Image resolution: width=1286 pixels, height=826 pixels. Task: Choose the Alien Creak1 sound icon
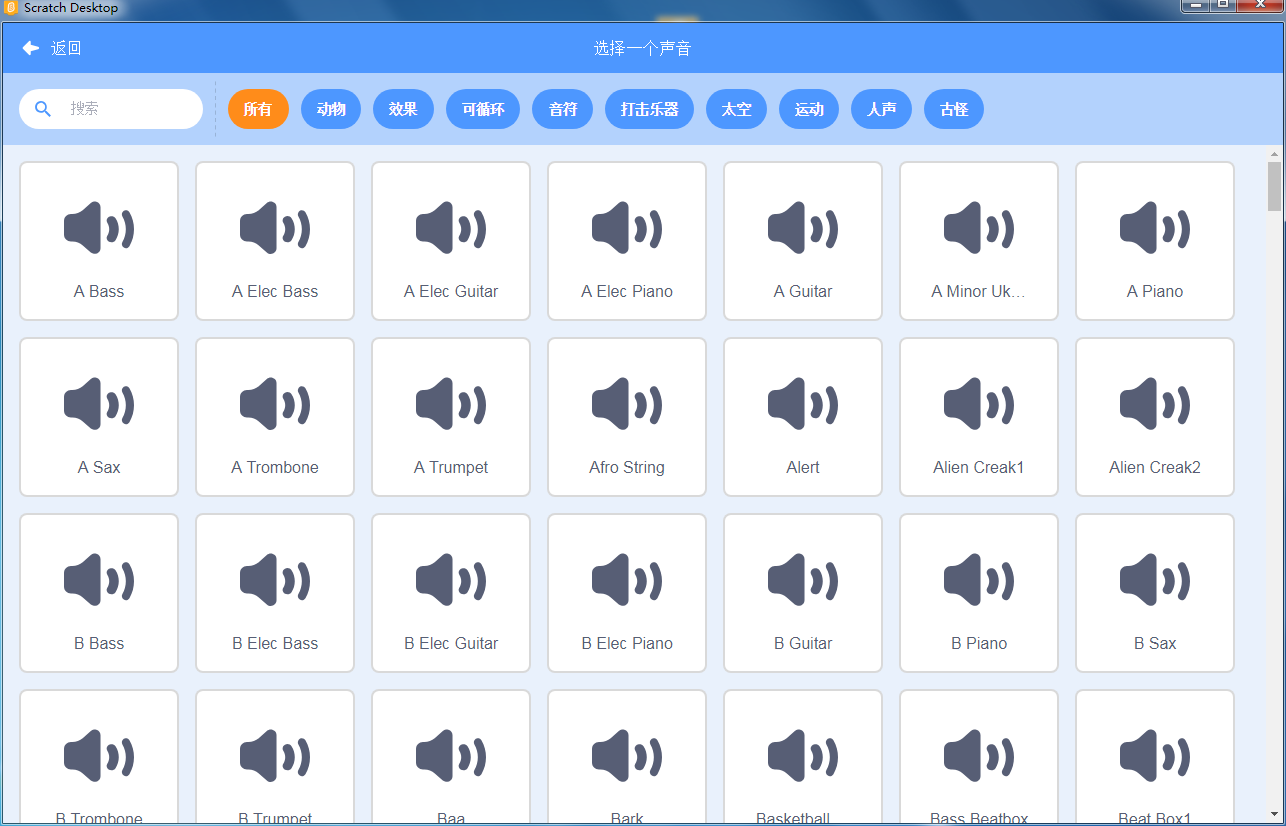point(978,403)
